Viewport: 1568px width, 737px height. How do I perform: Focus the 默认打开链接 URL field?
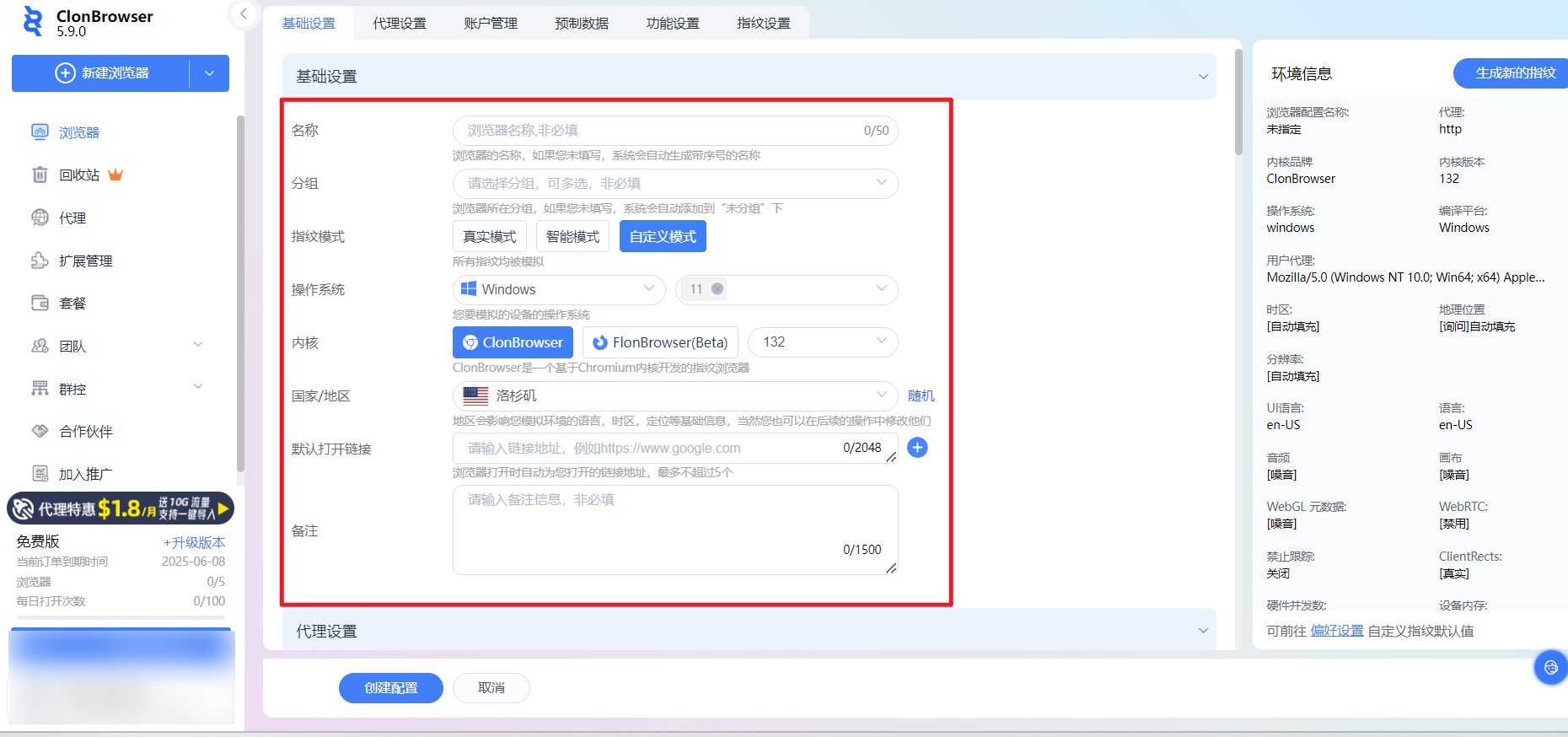click(675, 449)
